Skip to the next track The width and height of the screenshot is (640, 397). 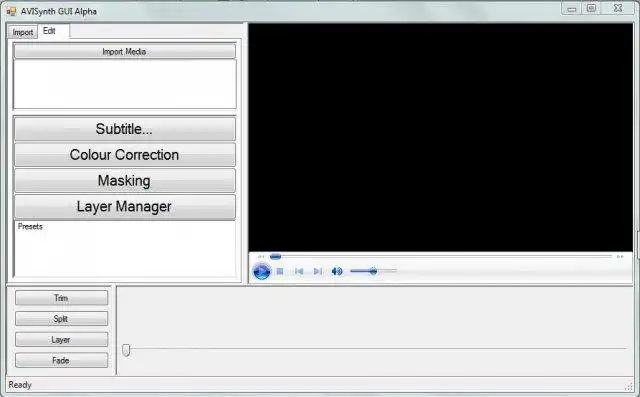318,271
